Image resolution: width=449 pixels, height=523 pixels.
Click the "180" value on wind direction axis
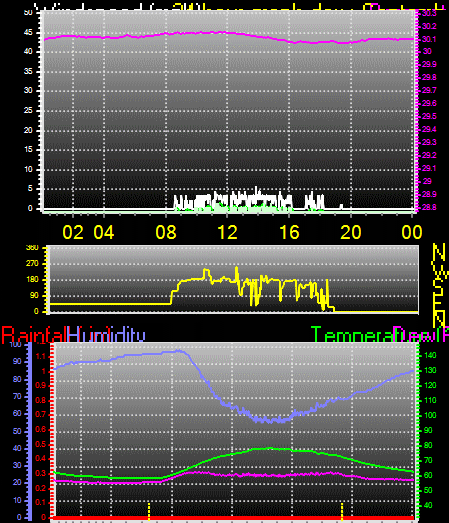pyautogui.click(x=32, y=280)
